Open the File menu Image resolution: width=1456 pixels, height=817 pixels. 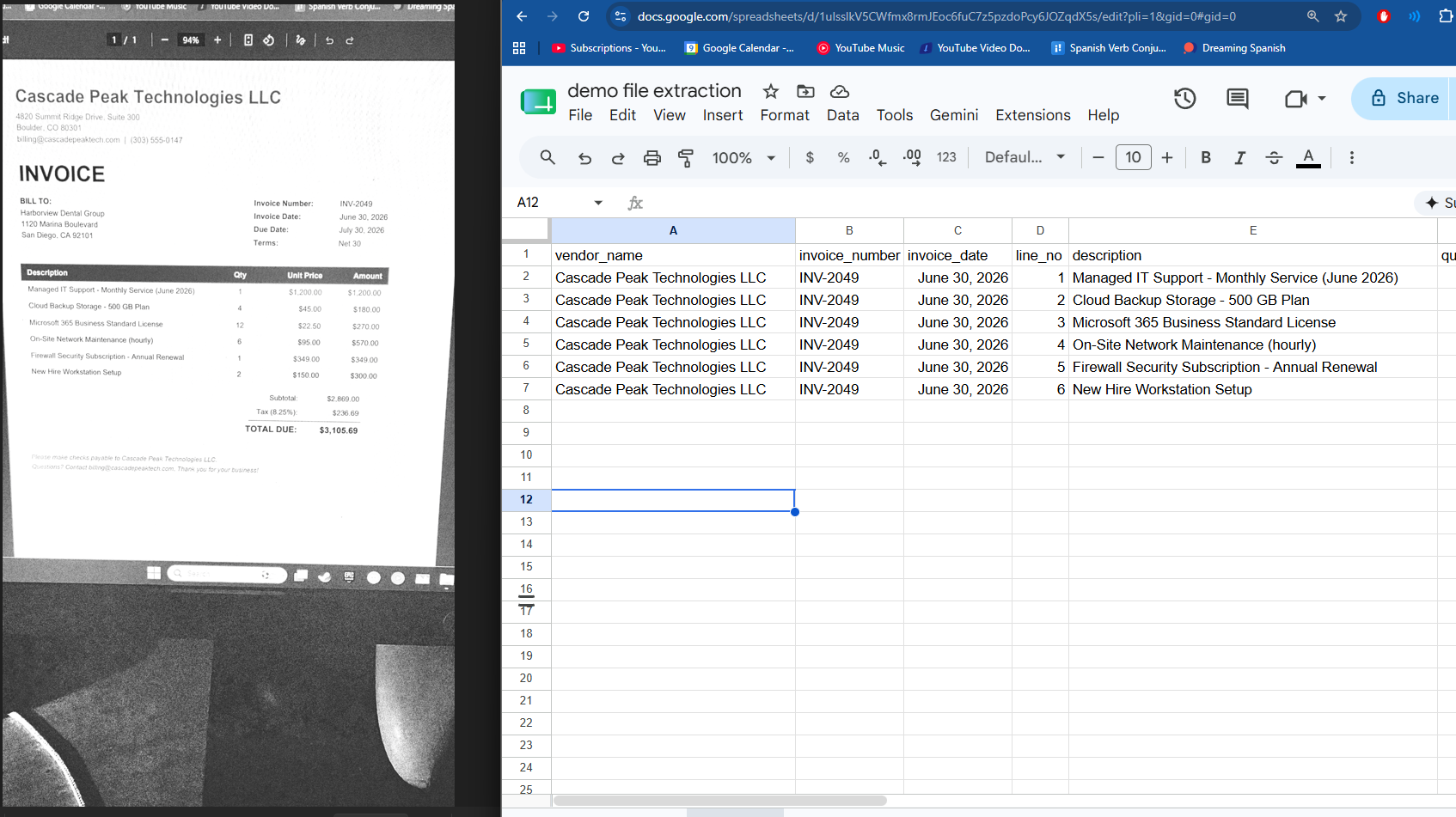click(580, 115)
